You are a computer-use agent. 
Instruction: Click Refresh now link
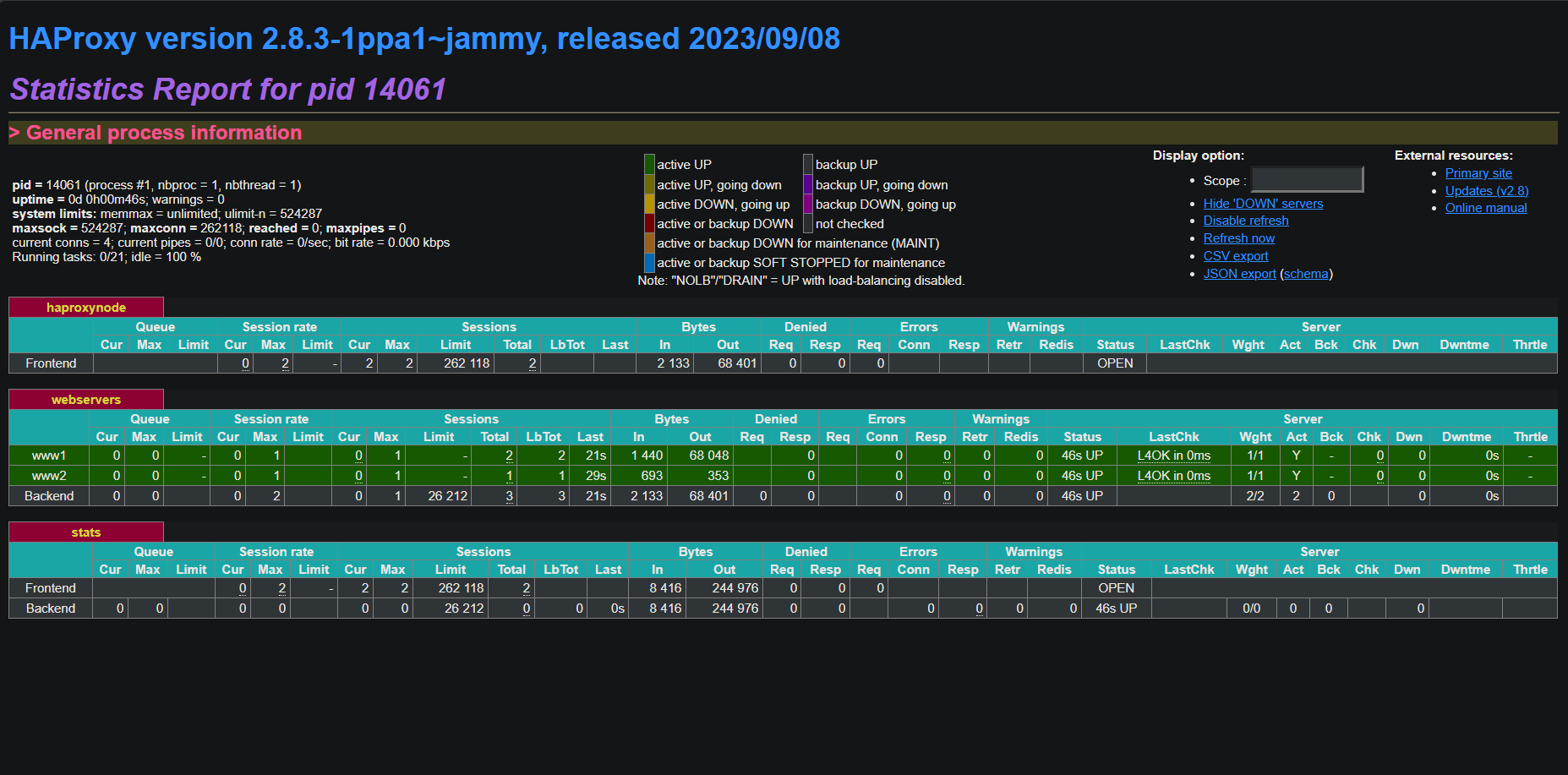(1238, 238)
